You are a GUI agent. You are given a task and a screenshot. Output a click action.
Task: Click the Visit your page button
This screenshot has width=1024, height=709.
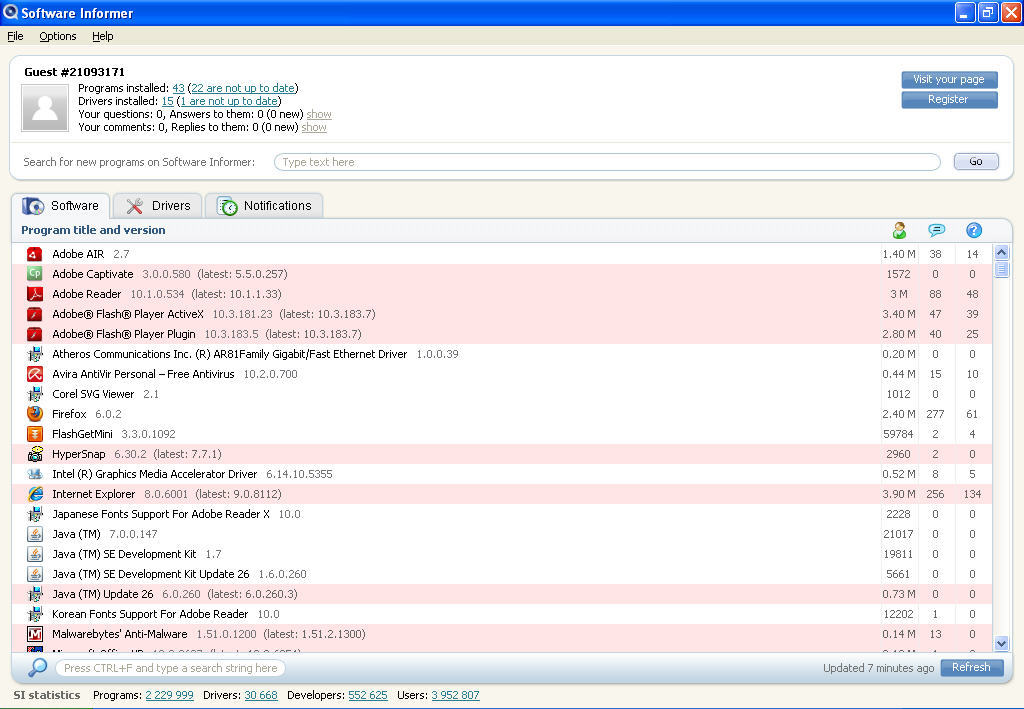tap(949, 79)
